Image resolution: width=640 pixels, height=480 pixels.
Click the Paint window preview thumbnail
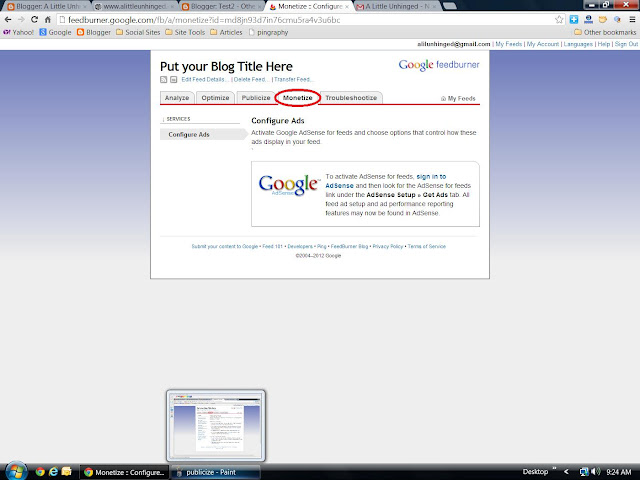point(216,425)
